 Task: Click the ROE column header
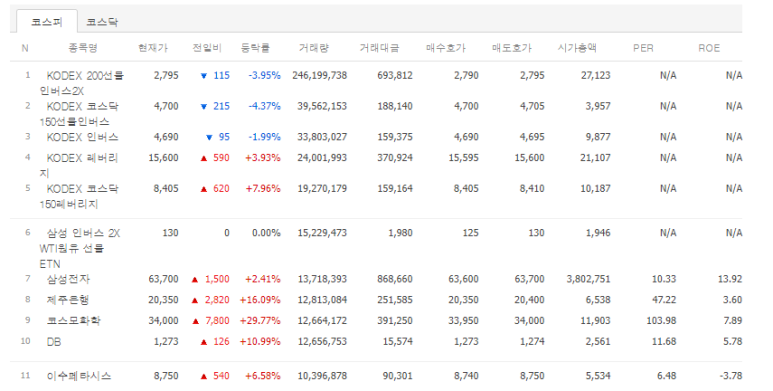click(x=709, y=48)
